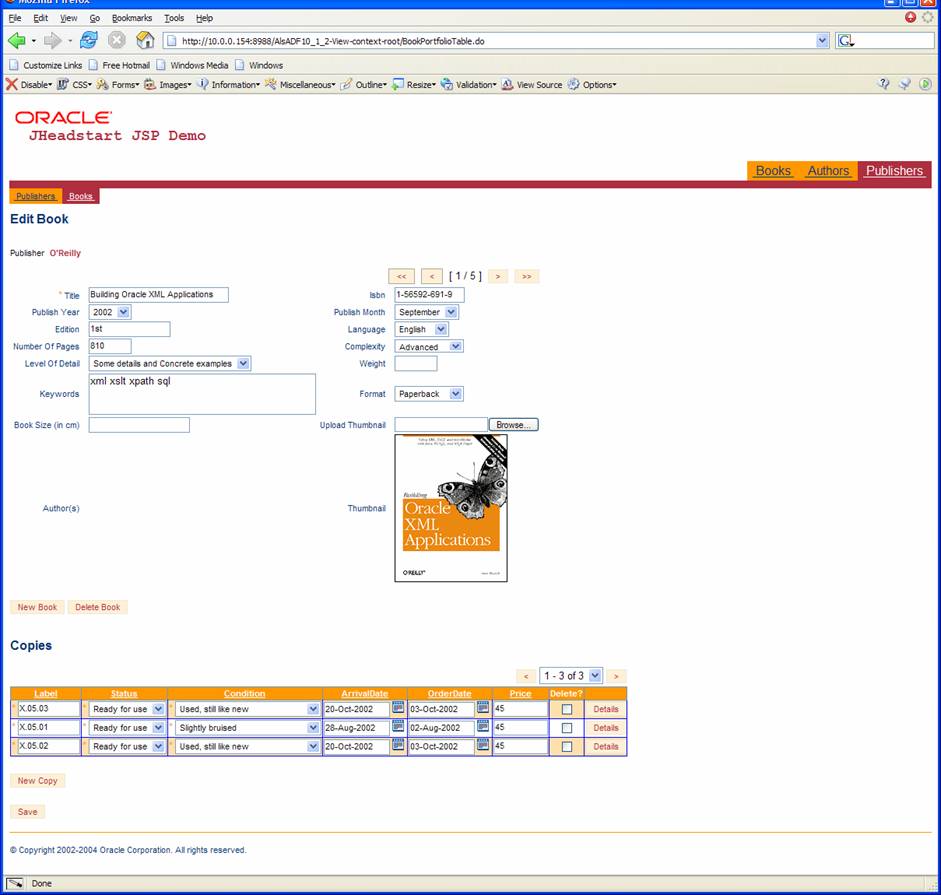Image resolution: width=941 pixels, height=895 pixels.
Task: Open the Bookmarks menu
Action: pos(131,18)
